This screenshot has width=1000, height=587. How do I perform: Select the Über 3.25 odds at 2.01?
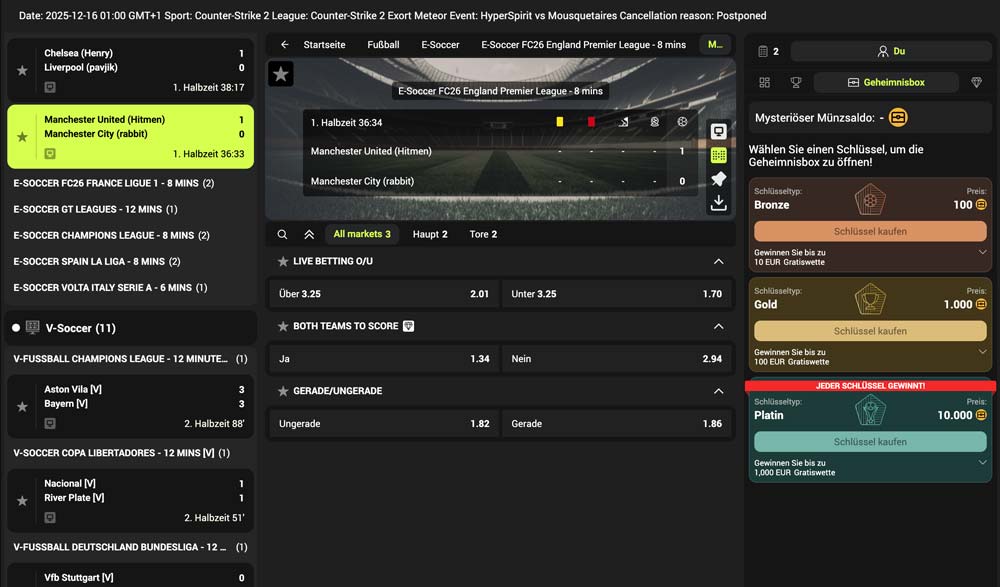[x=382, y=294]
